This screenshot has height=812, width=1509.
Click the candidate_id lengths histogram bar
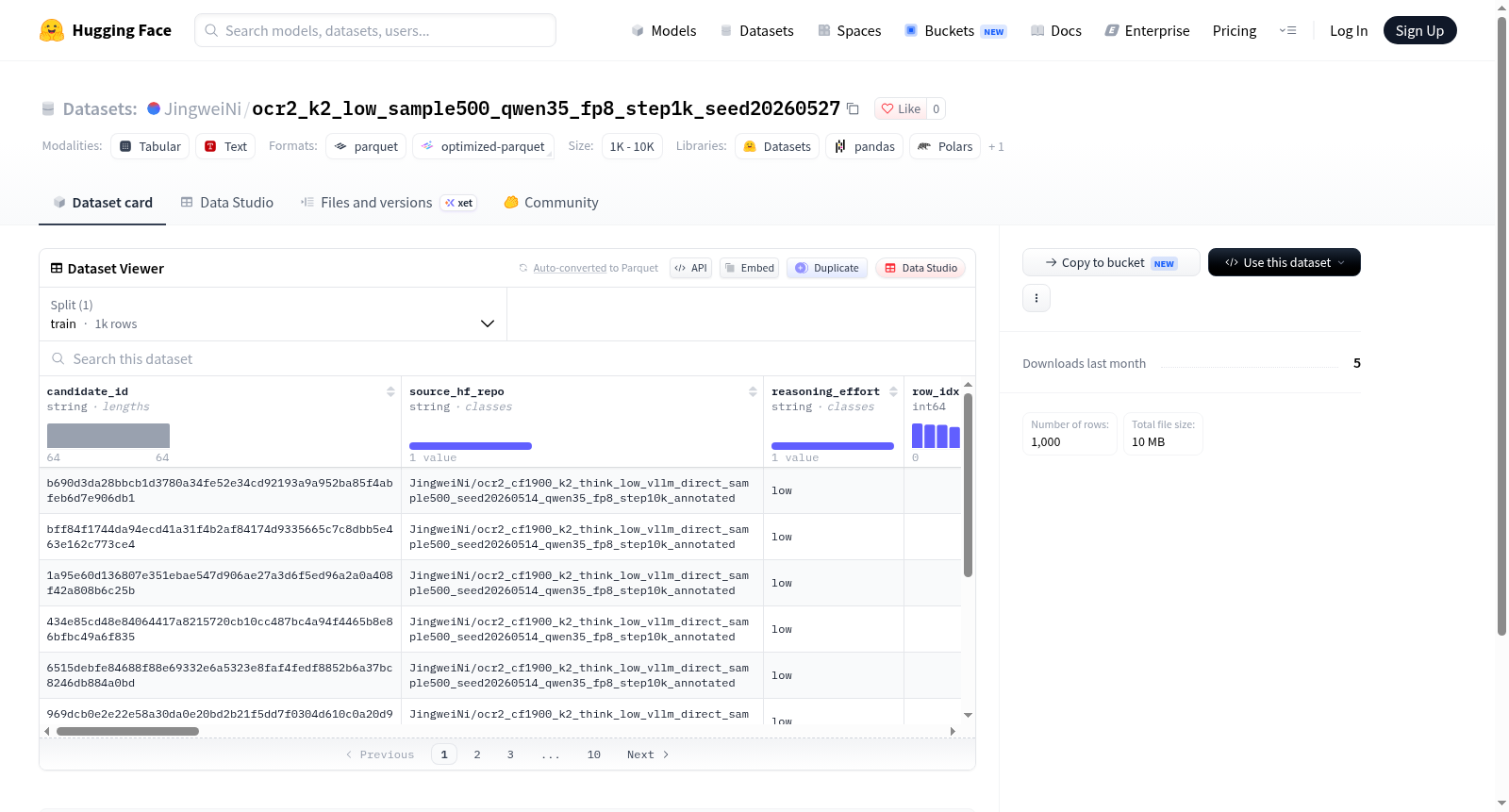(x=108, y=436)
